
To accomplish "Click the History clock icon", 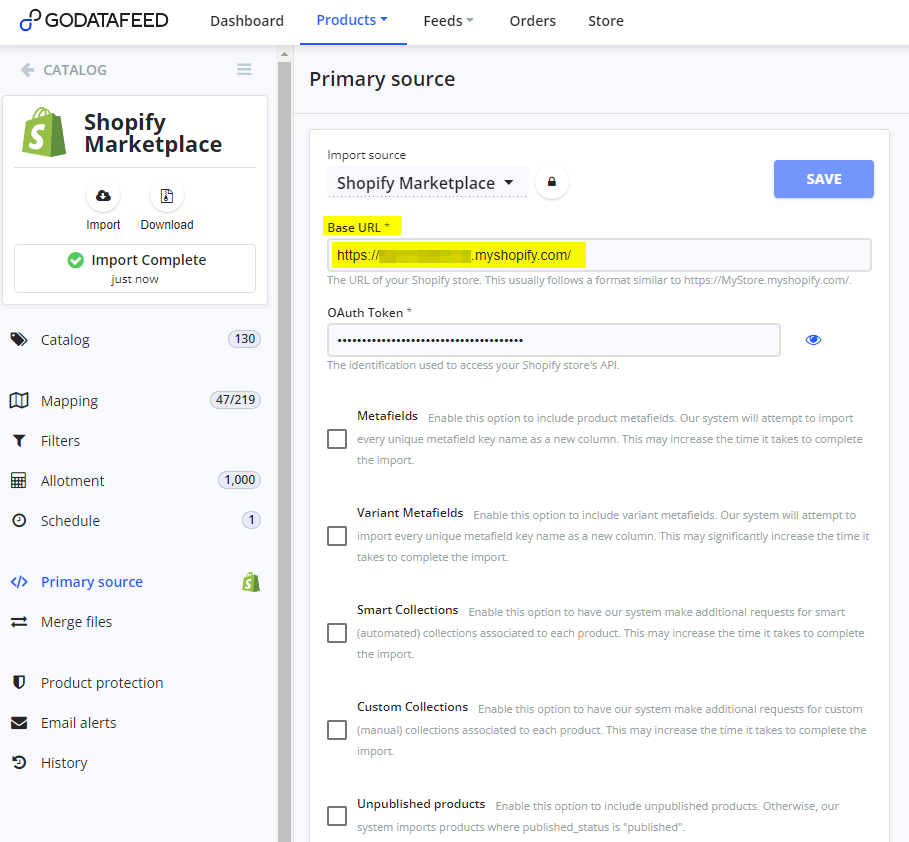I will pos(19,762).
